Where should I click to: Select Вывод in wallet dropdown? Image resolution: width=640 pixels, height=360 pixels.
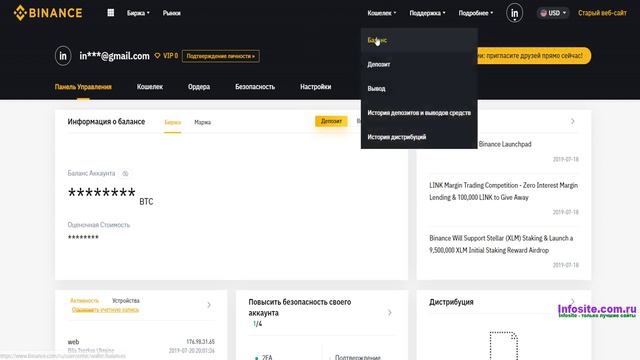[x=419, y=88]
